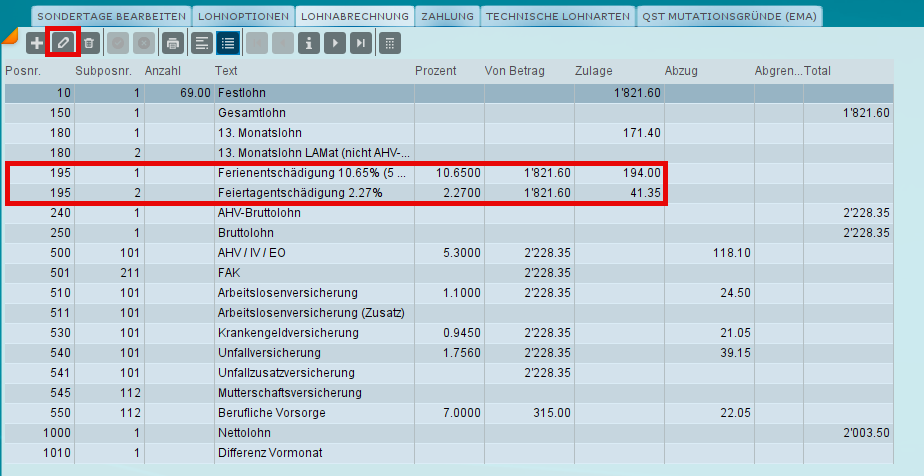
Task: Click the pencil edit icon
Action: [62, 43]
